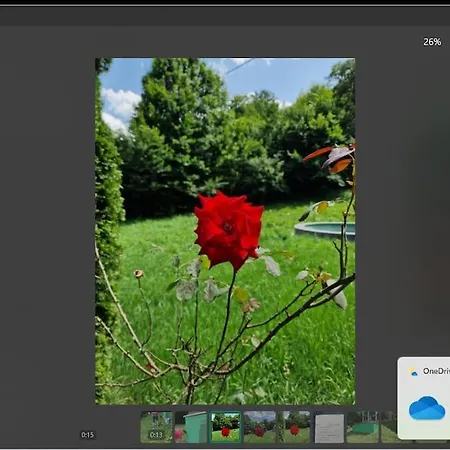Select the green shed thumbnail in filmstrip
This screenshot has width=450, height=450.
191,427
